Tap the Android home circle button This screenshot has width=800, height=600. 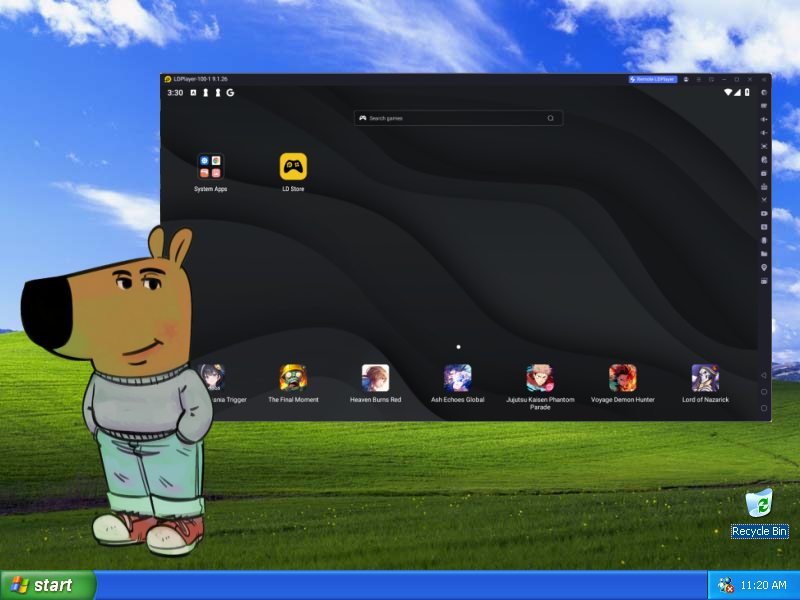pyautogui.click(x=764, y=392)
